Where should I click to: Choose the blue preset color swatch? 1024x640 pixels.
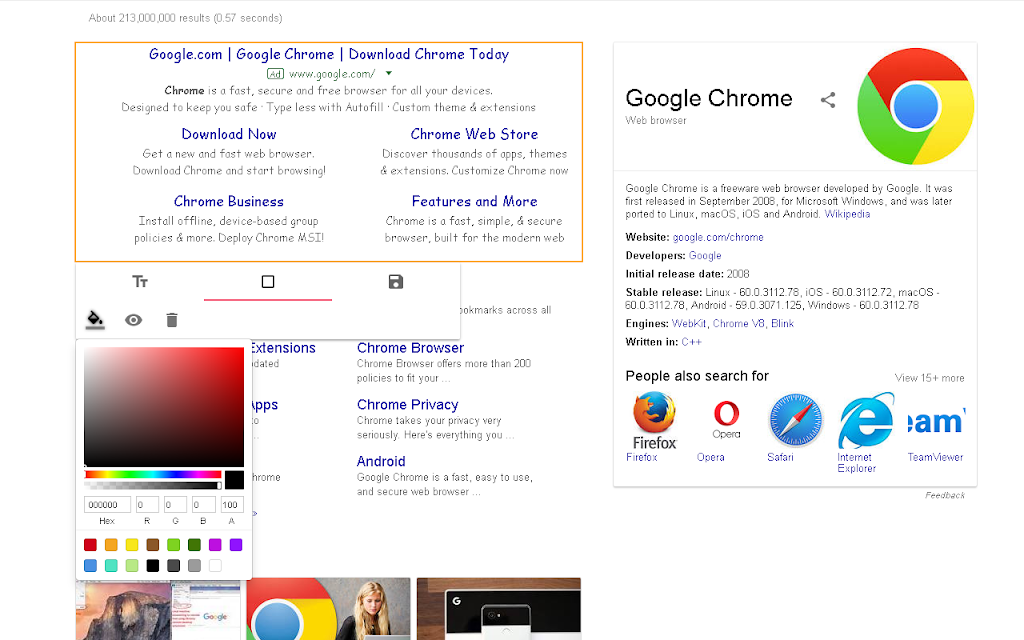(90, 566)
